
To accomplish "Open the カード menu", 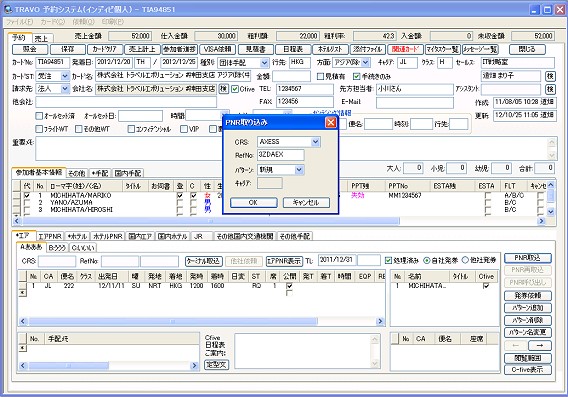I will click(x=53, y=22).
